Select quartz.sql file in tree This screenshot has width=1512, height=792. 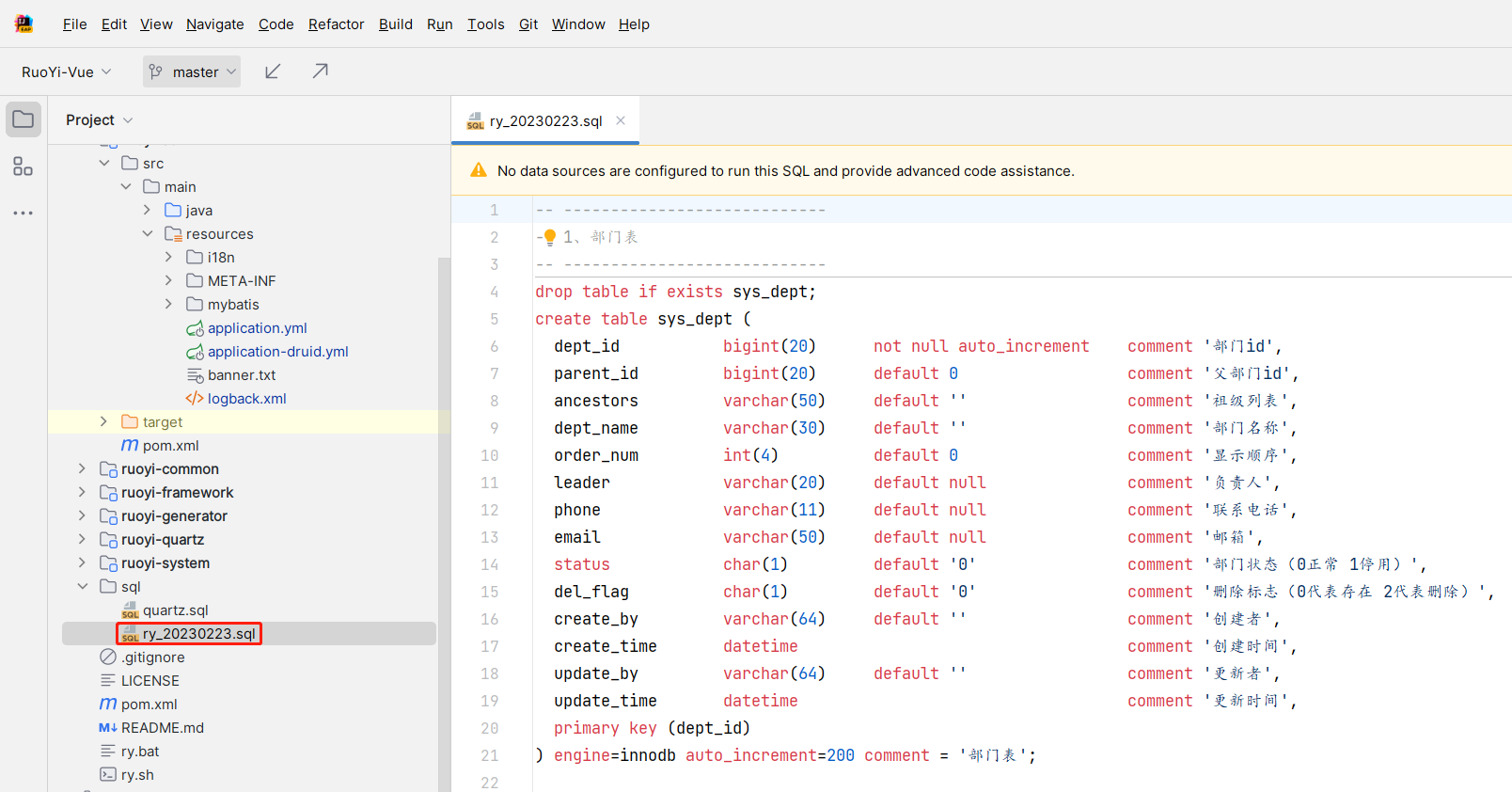[175, 610]
